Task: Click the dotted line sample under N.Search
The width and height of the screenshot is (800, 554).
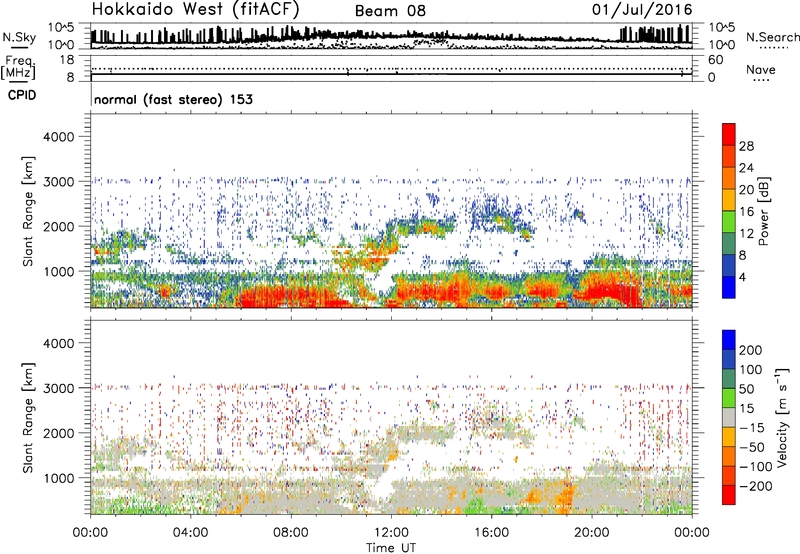Action: [x=774, y=48]
